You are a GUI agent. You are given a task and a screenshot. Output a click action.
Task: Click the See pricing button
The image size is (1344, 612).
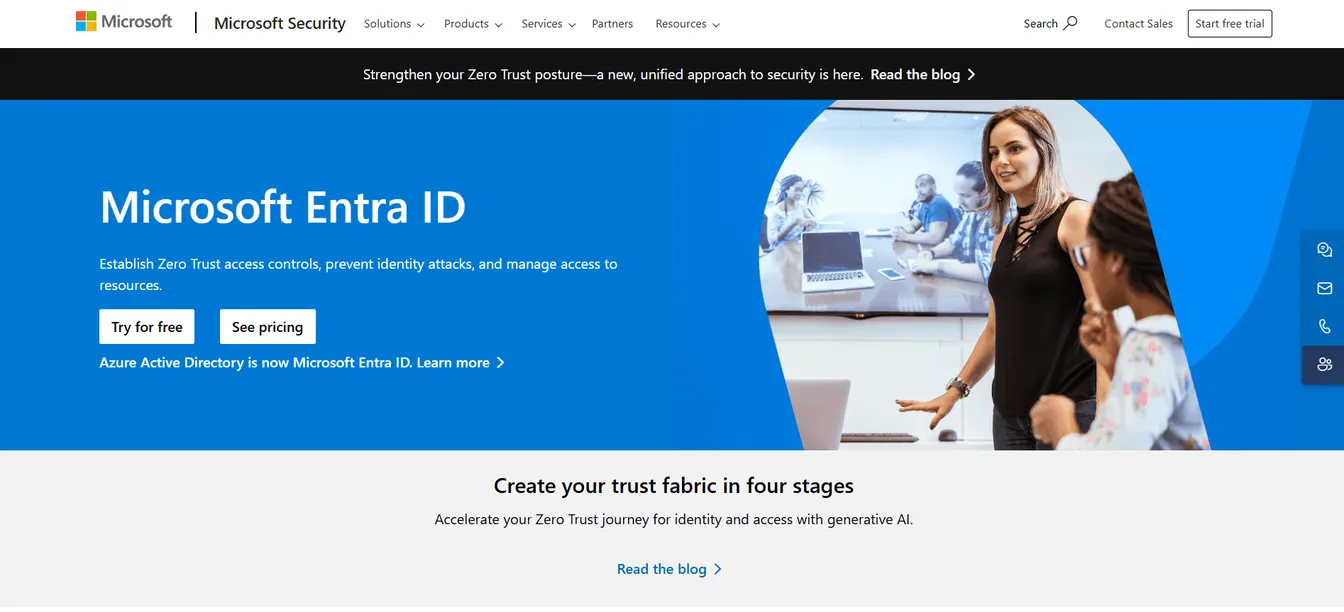click(x=268, y=327)
